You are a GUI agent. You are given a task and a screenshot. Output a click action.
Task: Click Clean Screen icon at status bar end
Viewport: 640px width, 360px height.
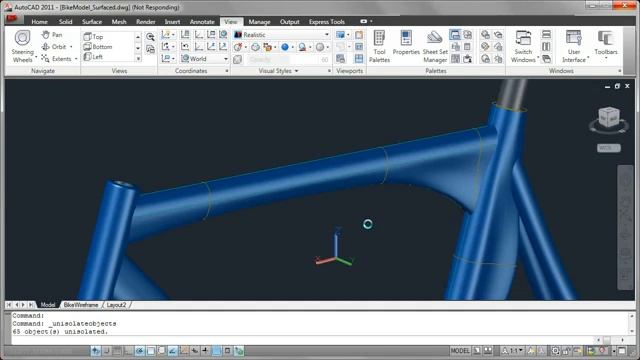pyautogui.click(x=622, y=351)
